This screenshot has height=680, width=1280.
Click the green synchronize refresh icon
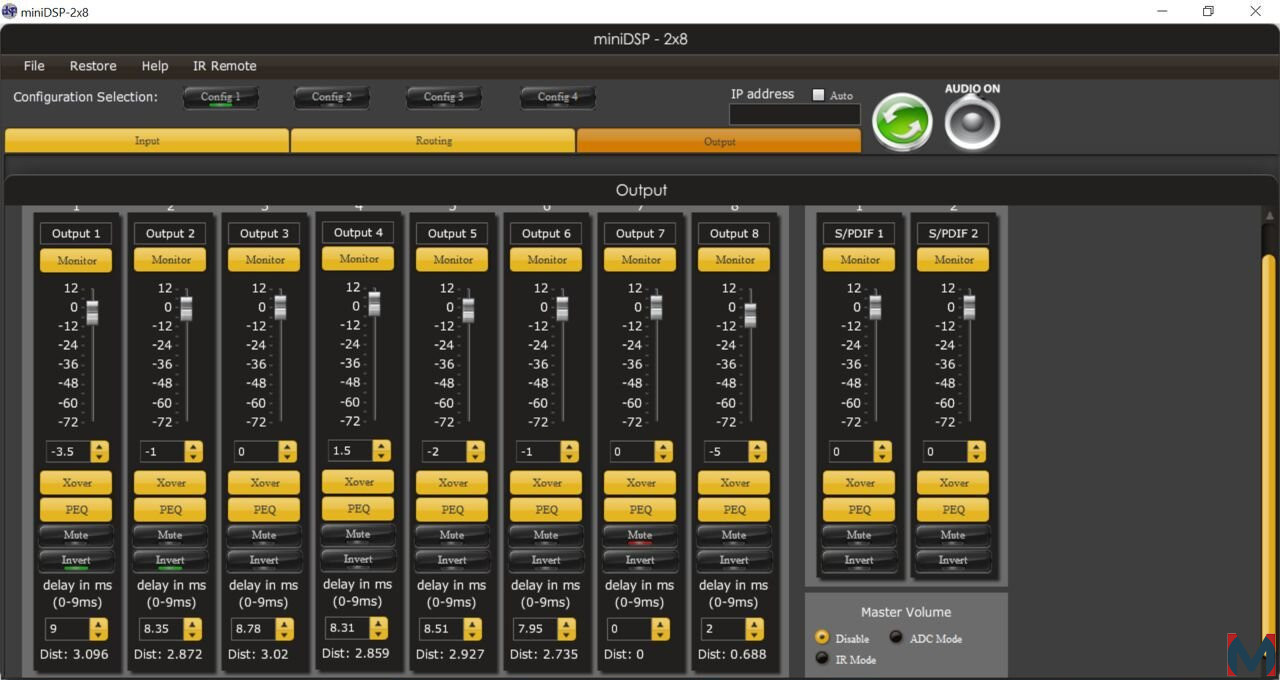[903, 122]
